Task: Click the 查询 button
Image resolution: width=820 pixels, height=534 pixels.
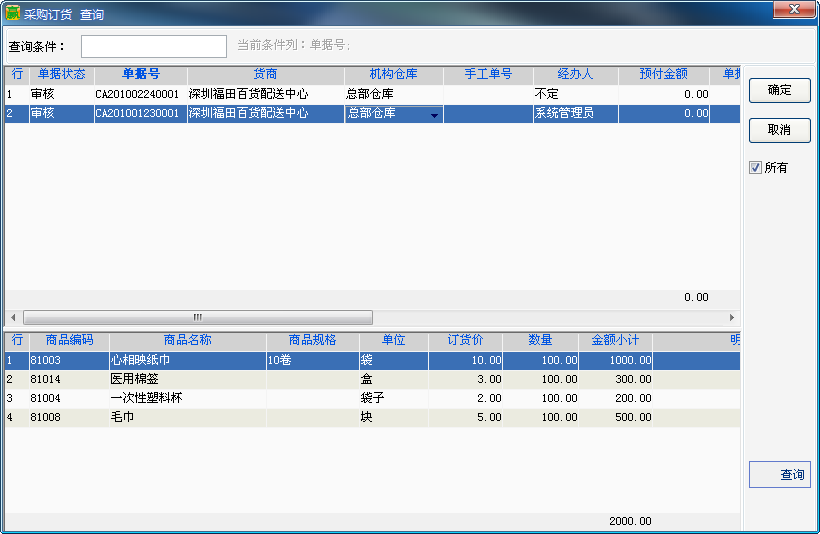Action: 780,475
